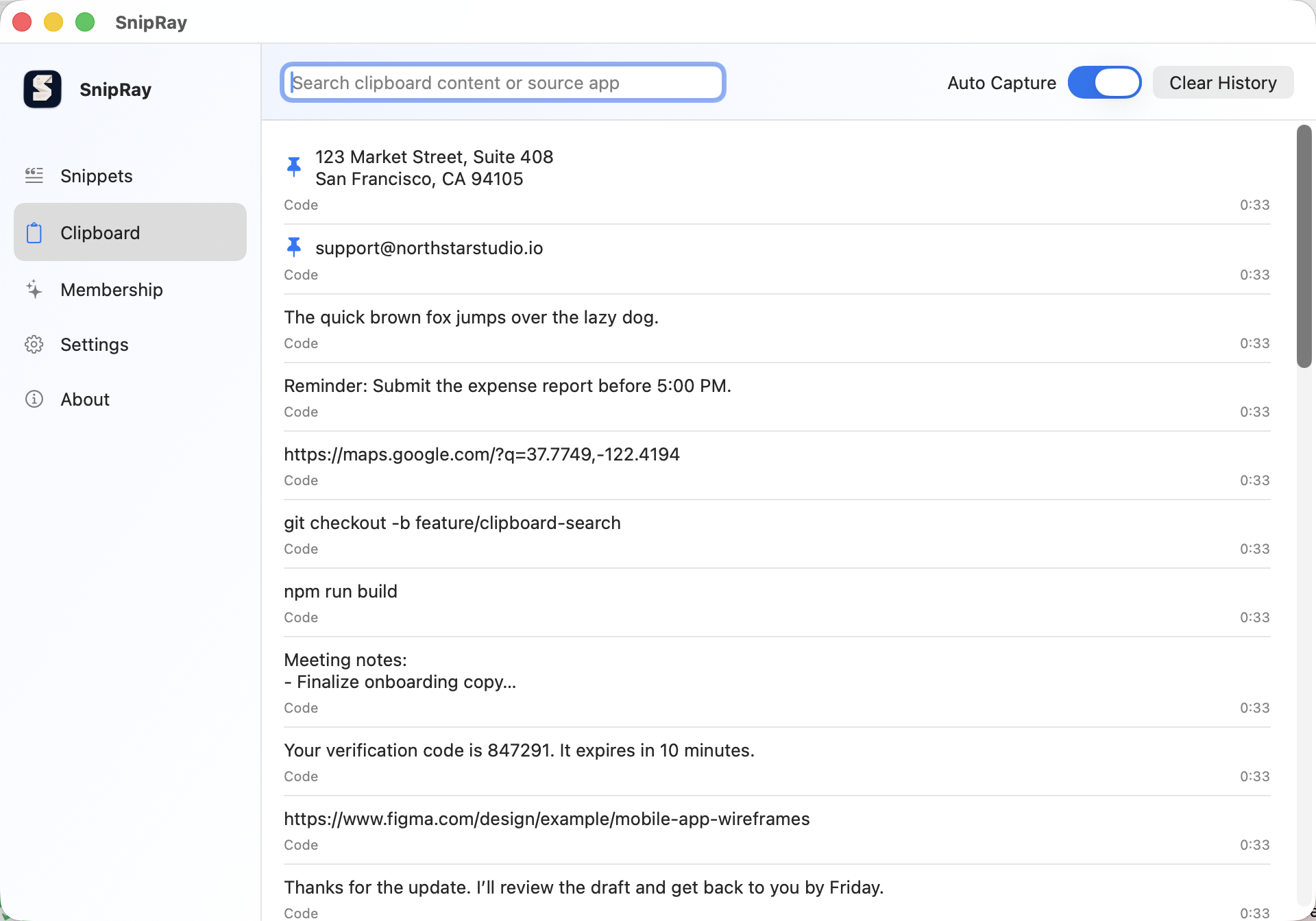
Task: Click the Code source label under git checkout
Action: click(301, 549)
